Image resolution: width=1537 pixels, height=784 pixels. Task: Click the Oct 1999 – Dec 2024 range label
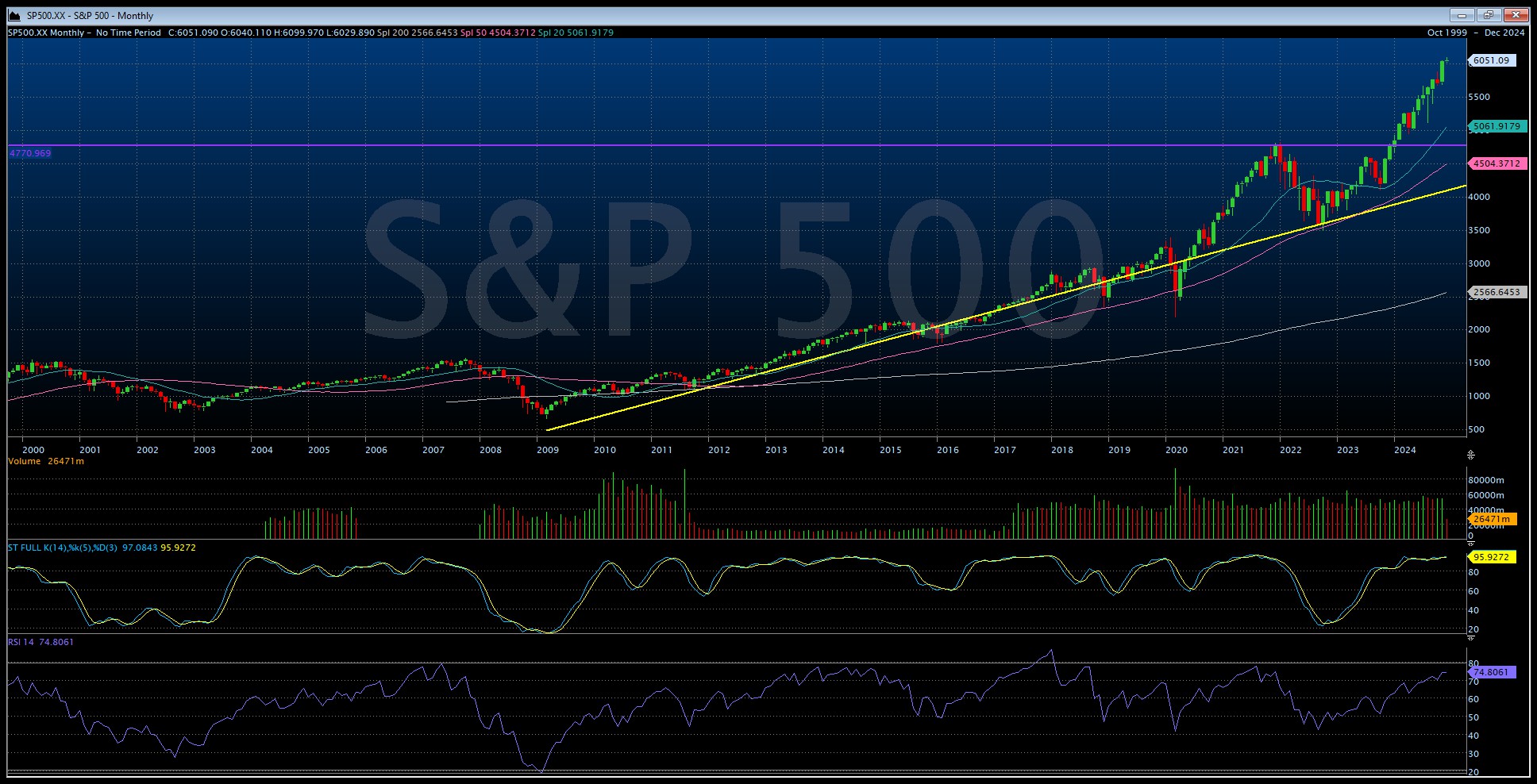tap(1477, 33)
